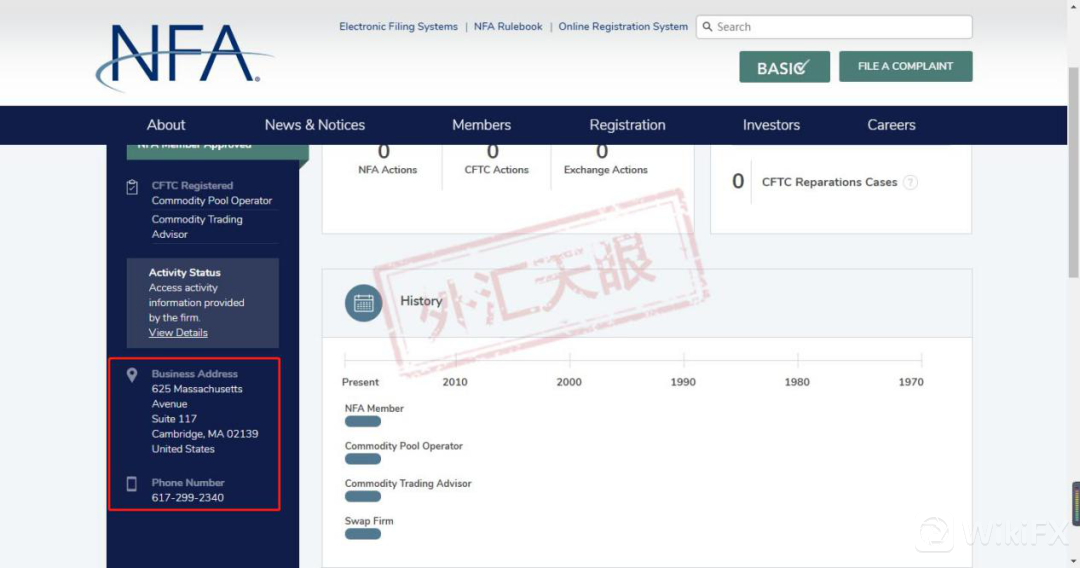Click View Details under Activity Status
Image resolution: width=1080 pixels, height=568 pixels.
pos(178,333)
